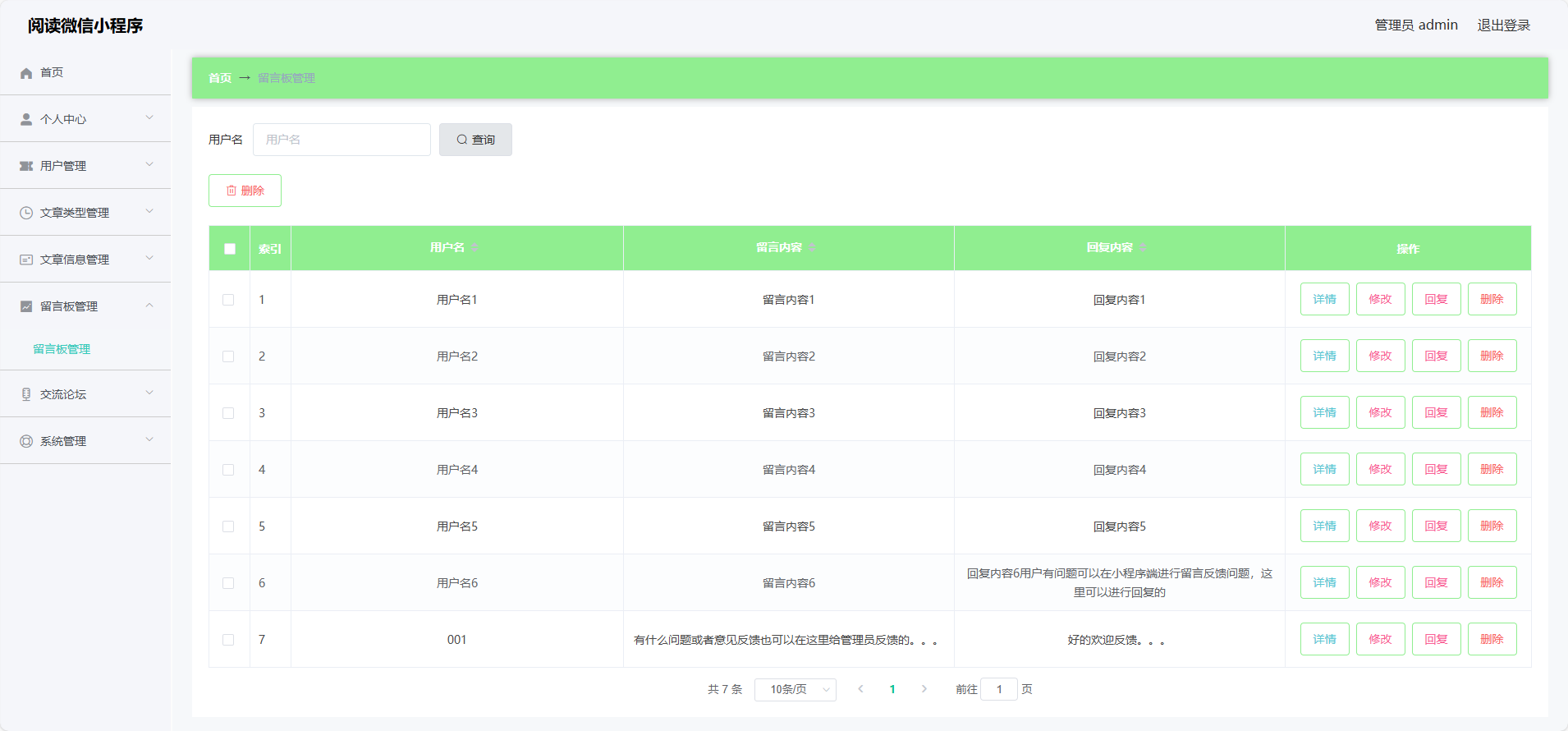Select page 1 in the pagination
The image size is (1568, 731).
892,689
